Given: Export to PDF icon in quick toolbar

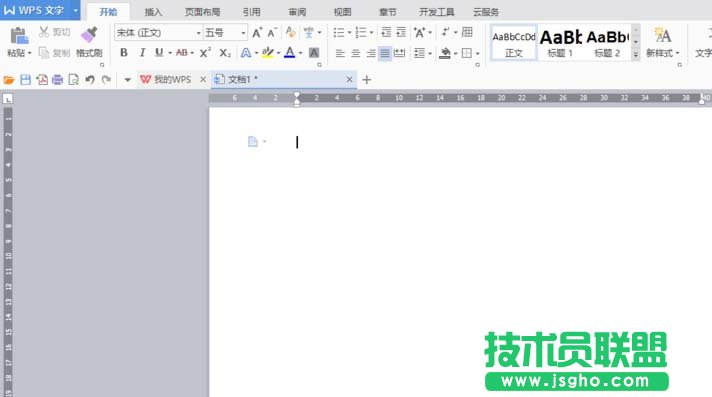Looking at the screenshot, I should pyautogui.click(x=42, y=80).
